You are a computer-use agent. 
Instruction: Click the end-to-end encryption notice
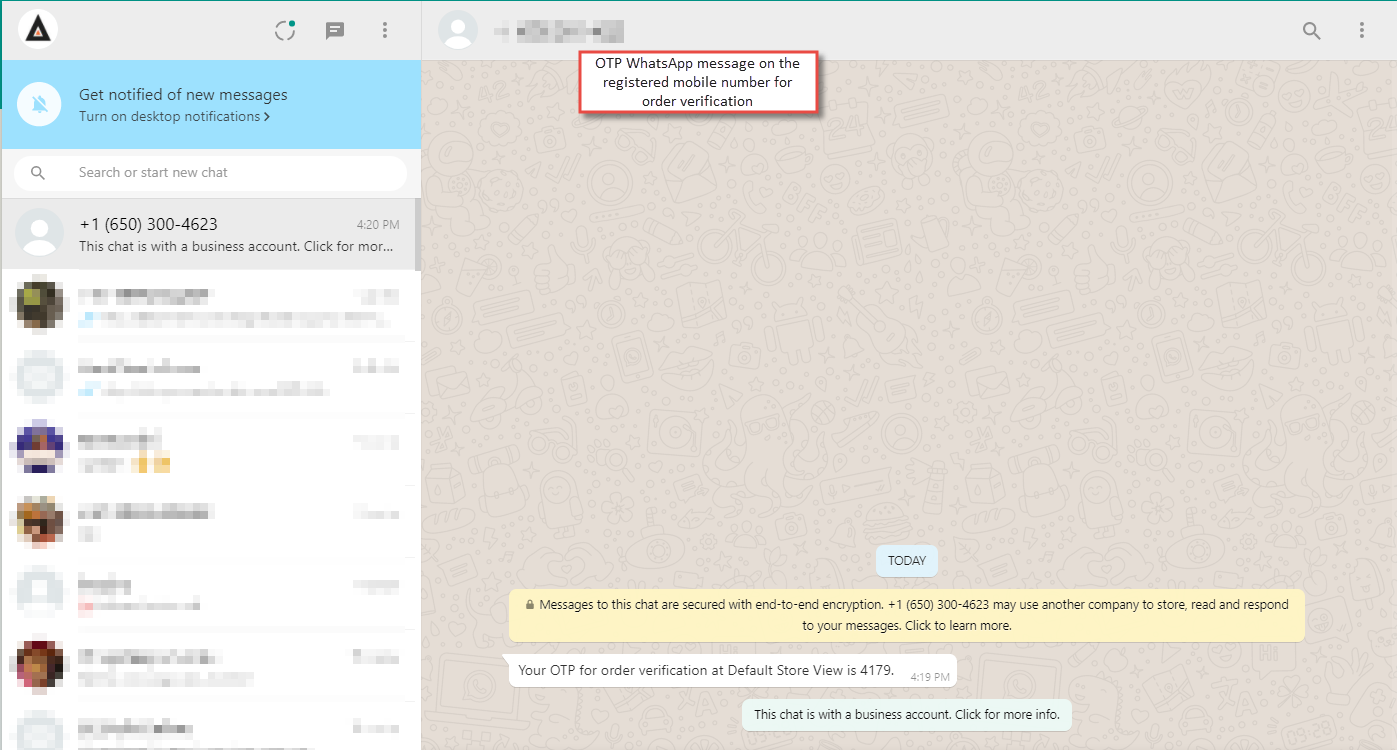(x=907, y=615)
